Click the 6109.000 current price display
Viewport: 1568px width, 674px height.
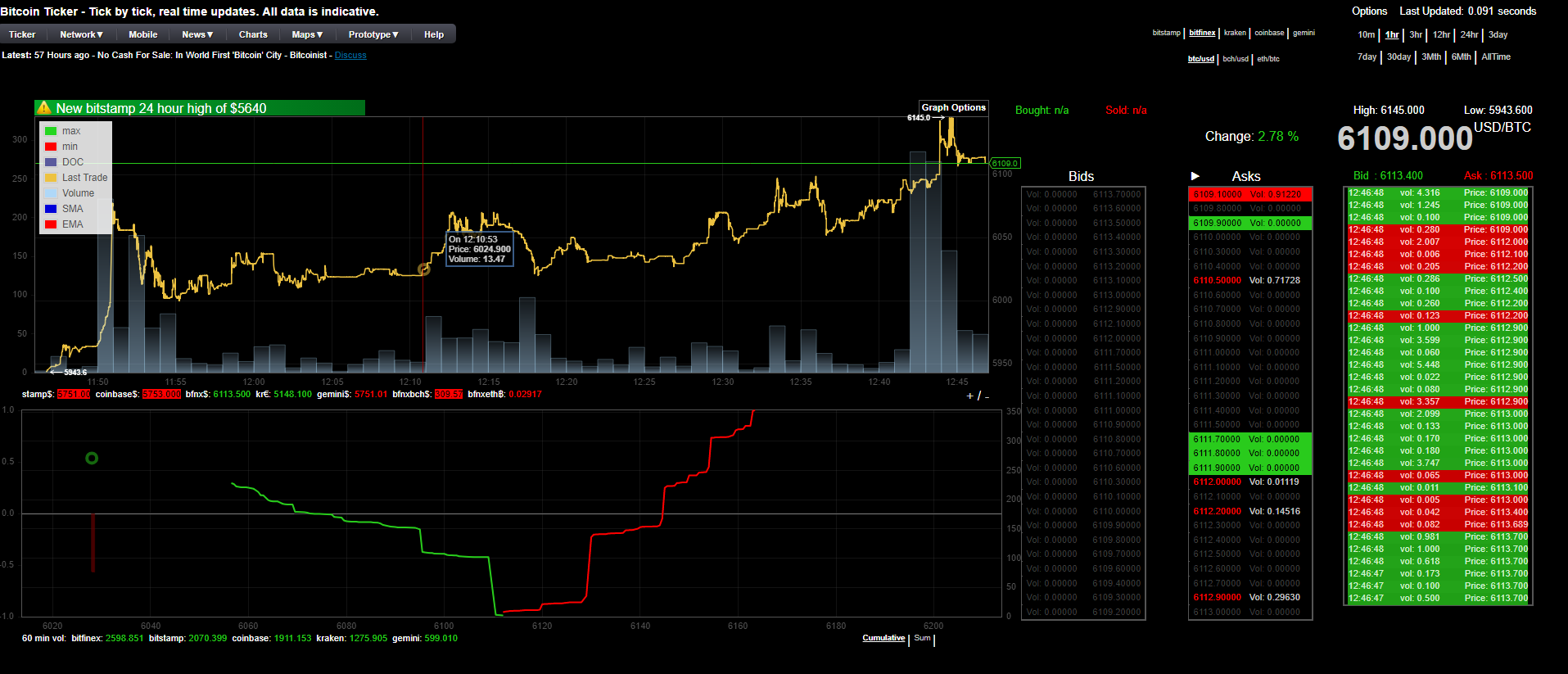(x=1405, y=138)
